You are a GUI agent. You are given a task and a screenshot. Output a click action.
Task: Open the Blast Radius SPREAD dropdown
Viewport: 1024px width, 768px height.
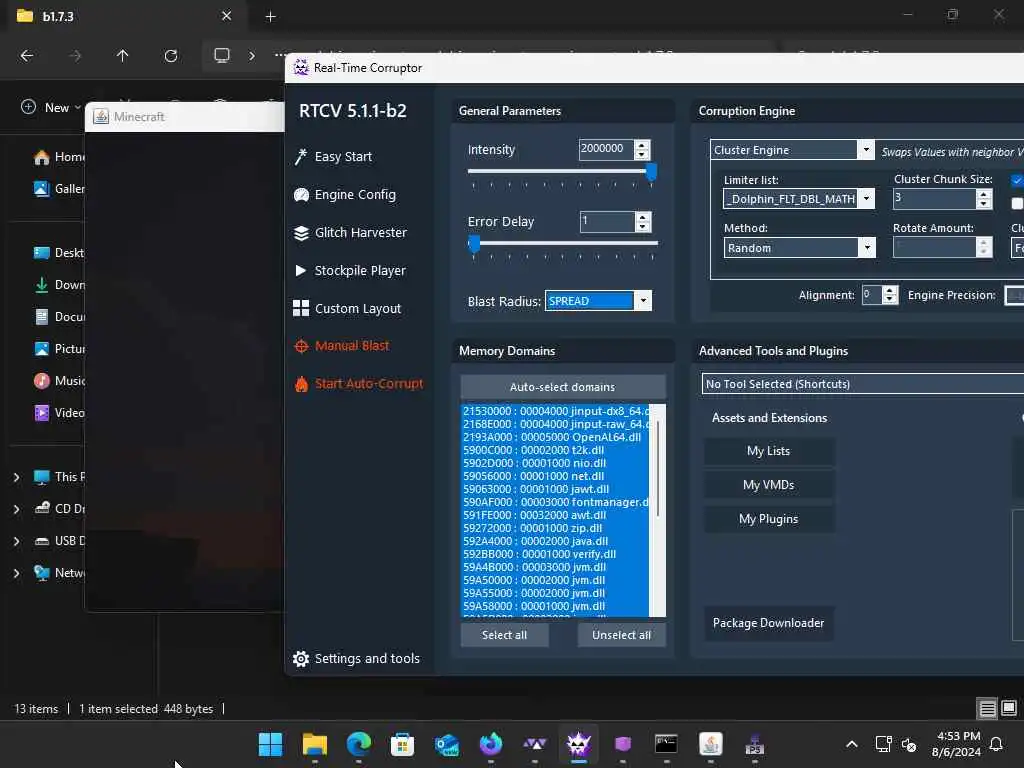coord(643,300)
